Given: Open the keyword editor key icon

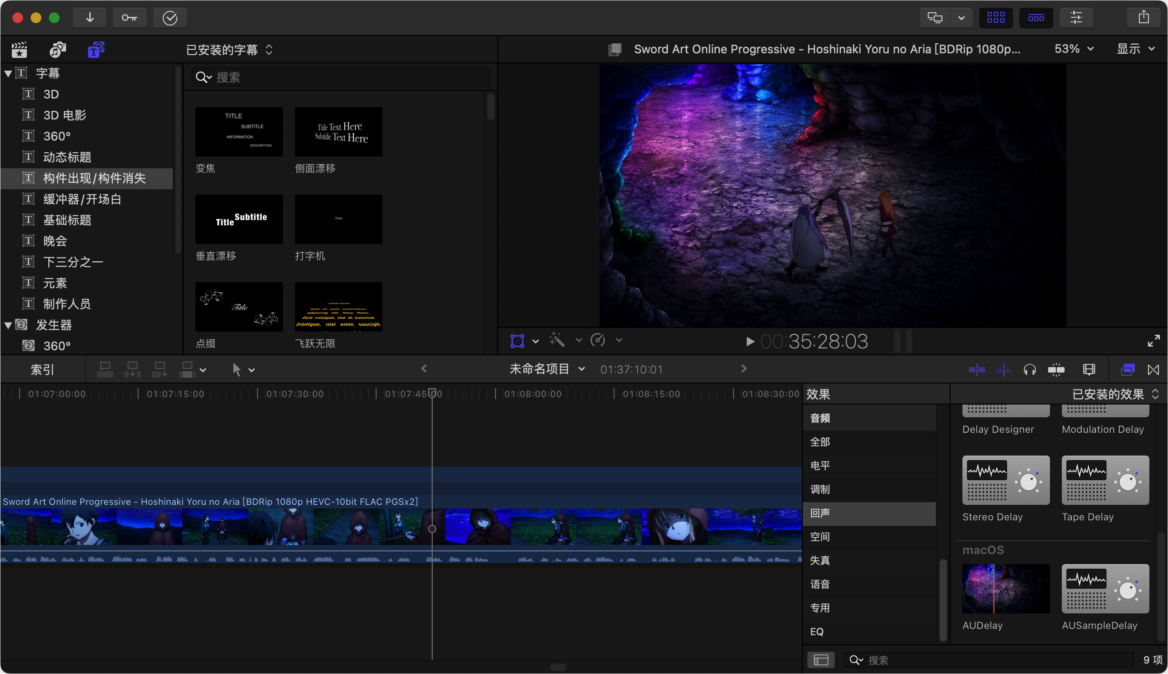Looking at the screenshot, I should (129, 17).
